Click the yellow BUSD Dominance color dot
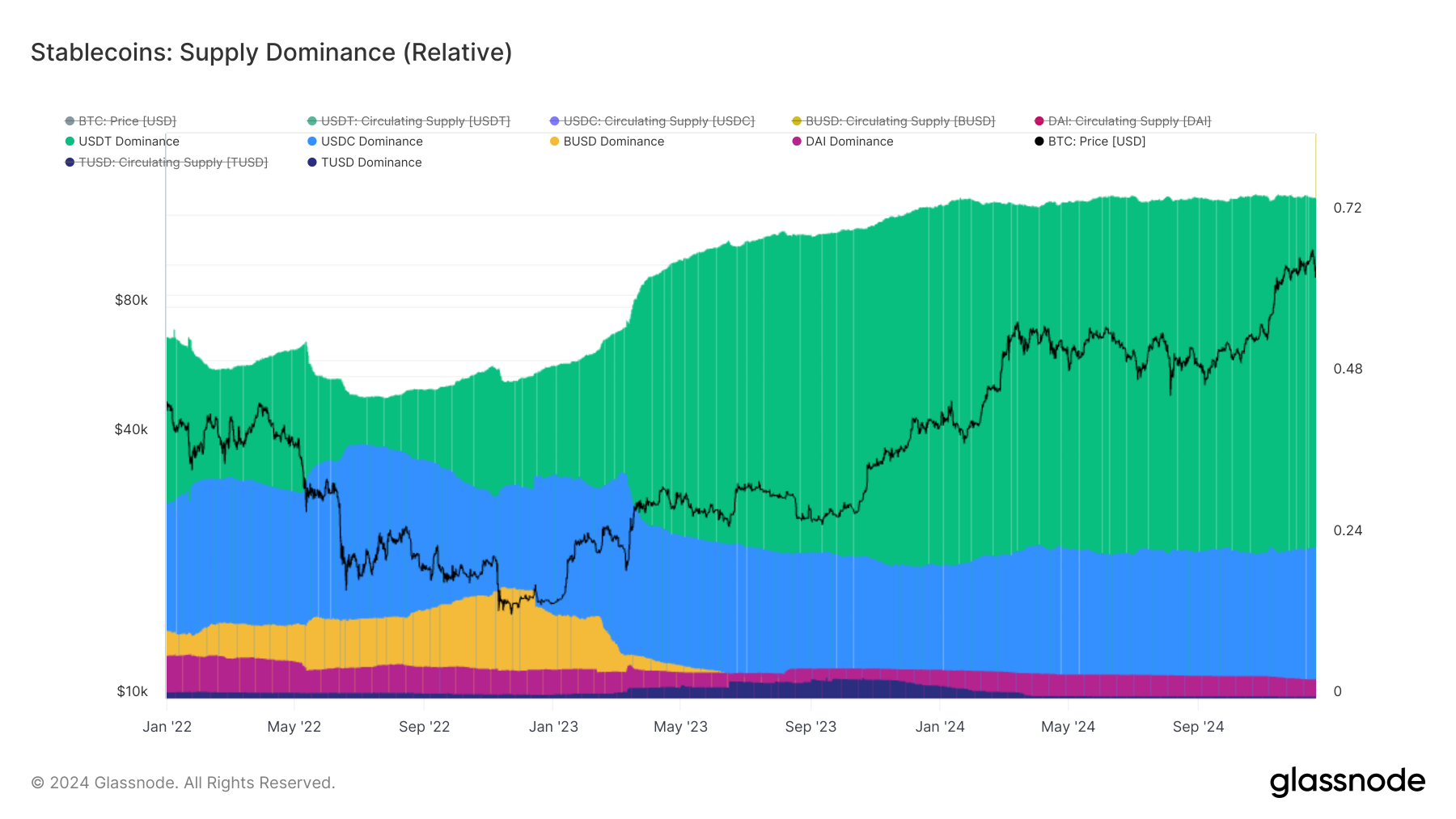Viewport: 1456px width, 819px height. tap(554, 141)
